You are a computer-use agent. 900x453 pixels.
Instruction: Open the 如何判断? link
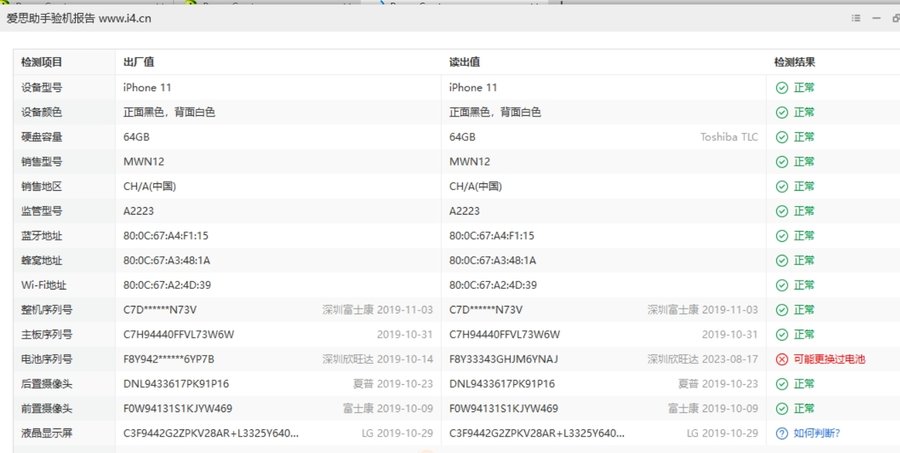(x=817, y=433)
